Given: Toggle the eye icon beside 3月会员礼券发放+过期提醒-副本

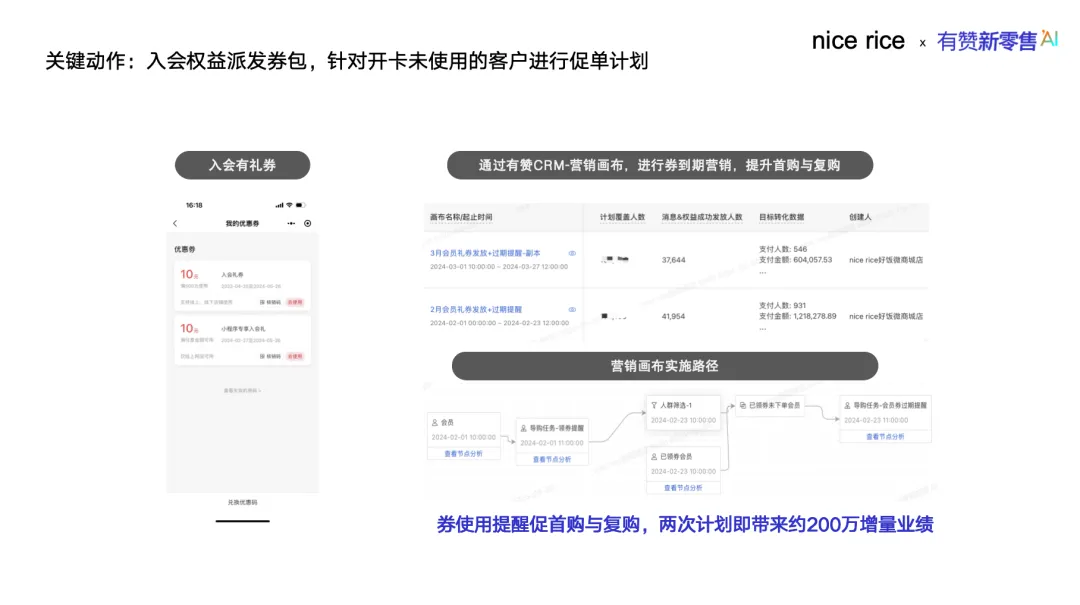Looking at the screenshot, I should coord(572,253).
